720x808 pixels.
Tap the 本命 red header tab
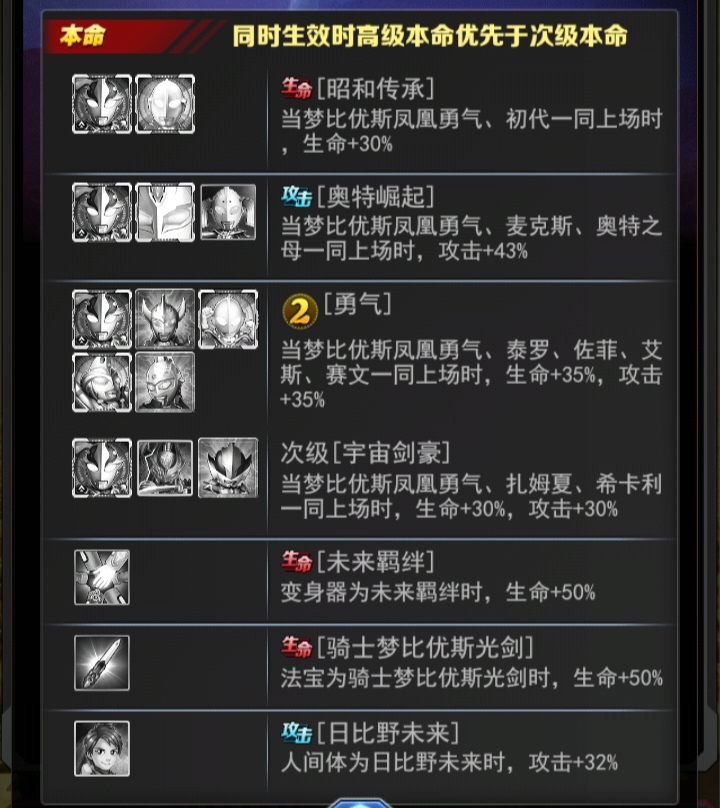coord(82,36)
